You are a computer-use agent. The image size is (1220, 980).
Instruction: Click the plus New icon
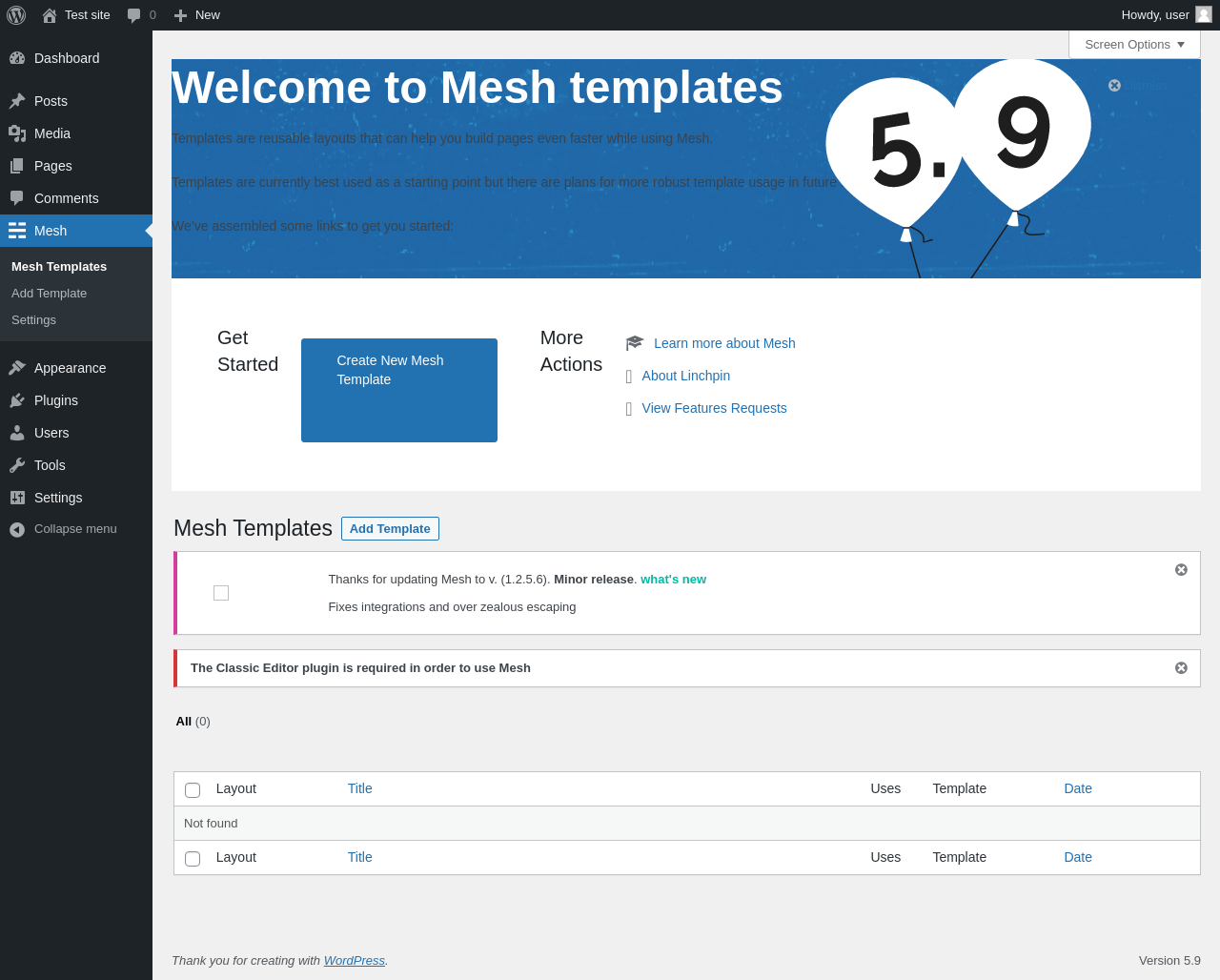pos(180,15)
